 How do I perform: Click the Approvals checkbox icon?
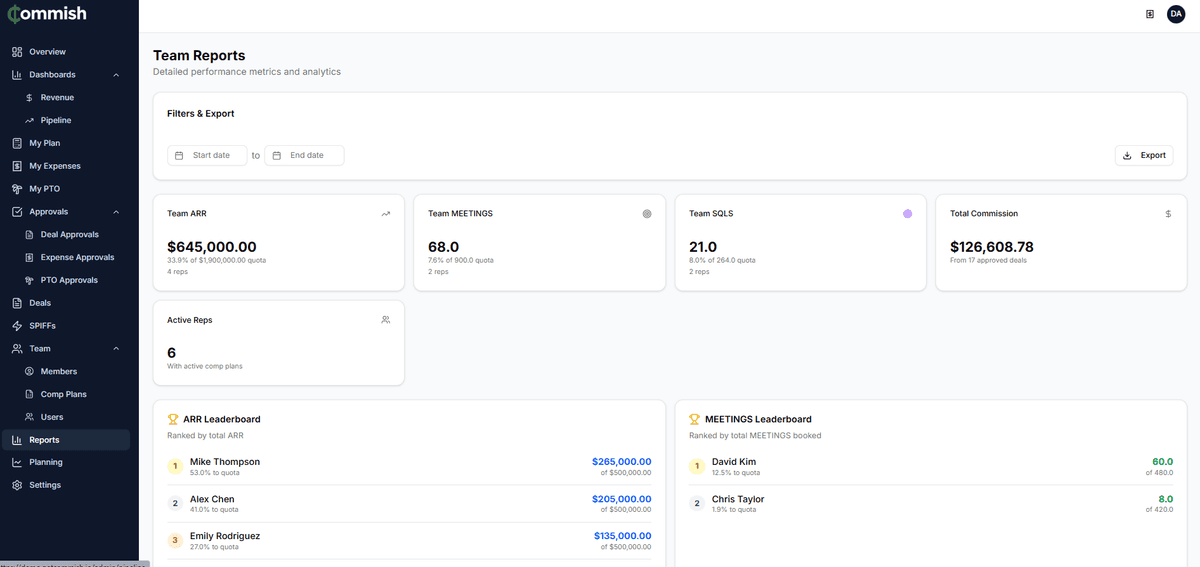click(x=17, y=212)
